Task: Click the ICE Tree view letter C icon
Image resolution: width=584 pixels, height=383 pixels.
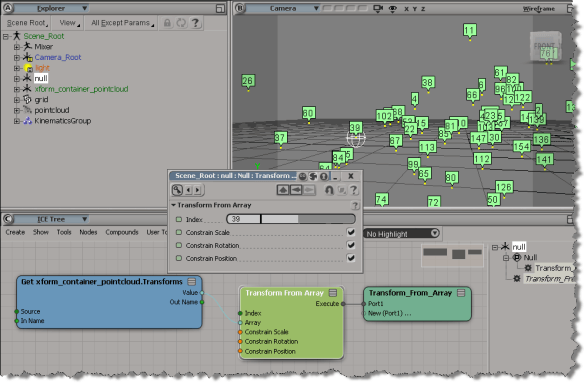Action: point(7,219)
